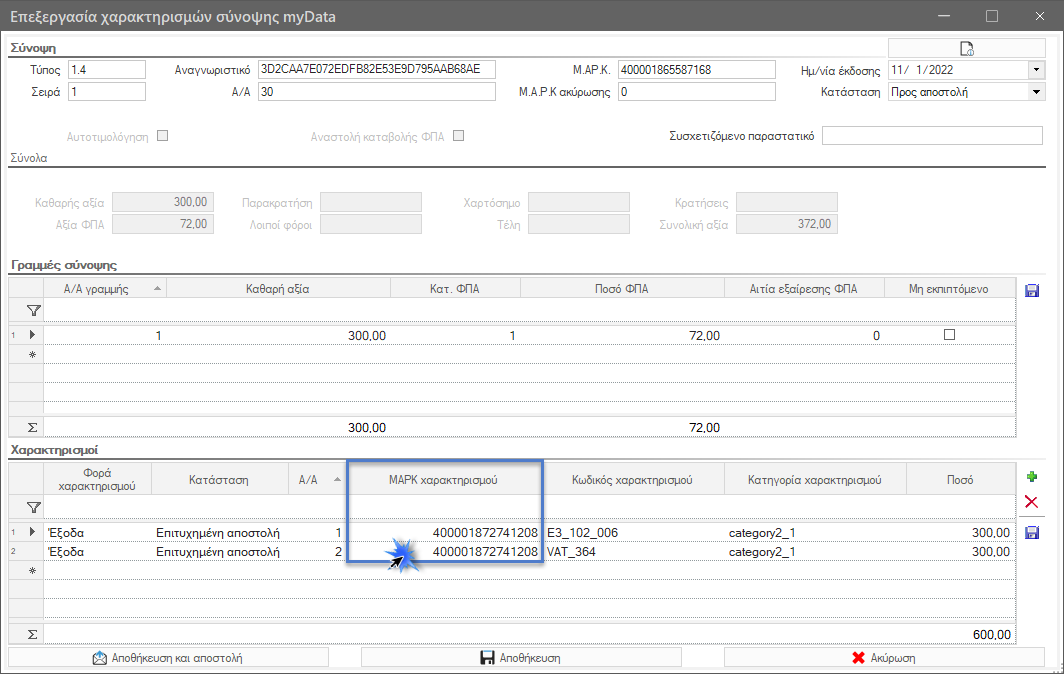The height and width of the screenshot is (674, 1064).
Task: Click the Ακύρωση button
Action: [x=884, y=658]
